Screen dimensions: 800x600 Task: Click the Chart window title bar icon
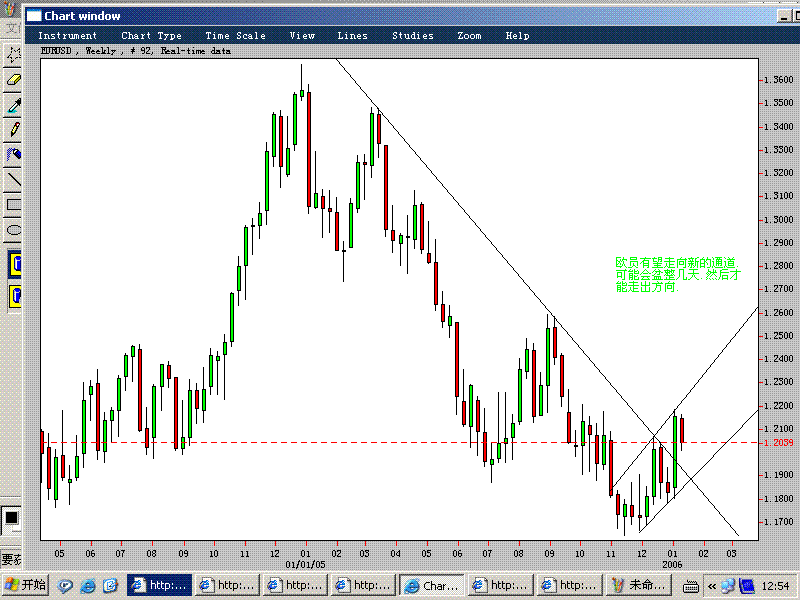pos(34,16)
